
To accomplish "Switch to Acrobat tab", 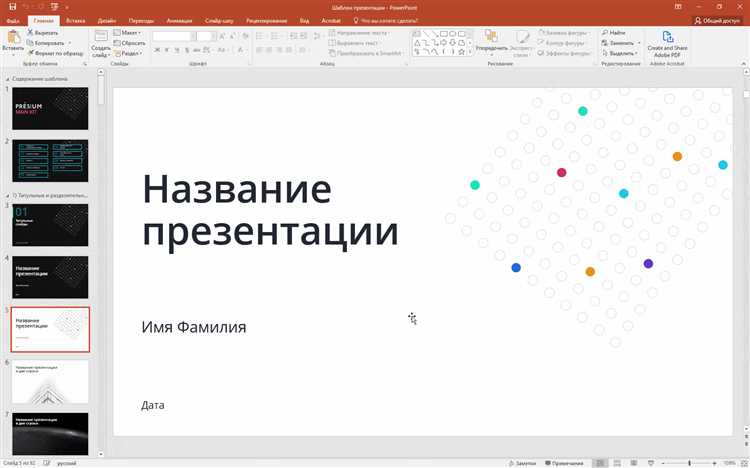I will coord(331,21).
